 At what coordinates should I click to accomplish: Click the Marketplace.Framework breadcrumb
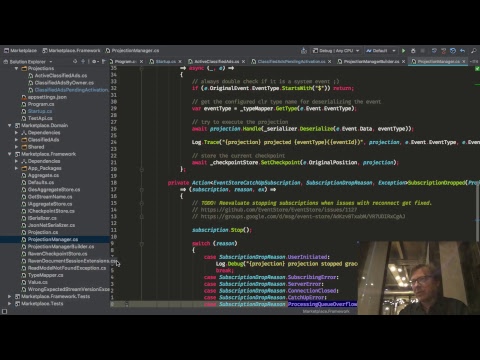(71, 51)
